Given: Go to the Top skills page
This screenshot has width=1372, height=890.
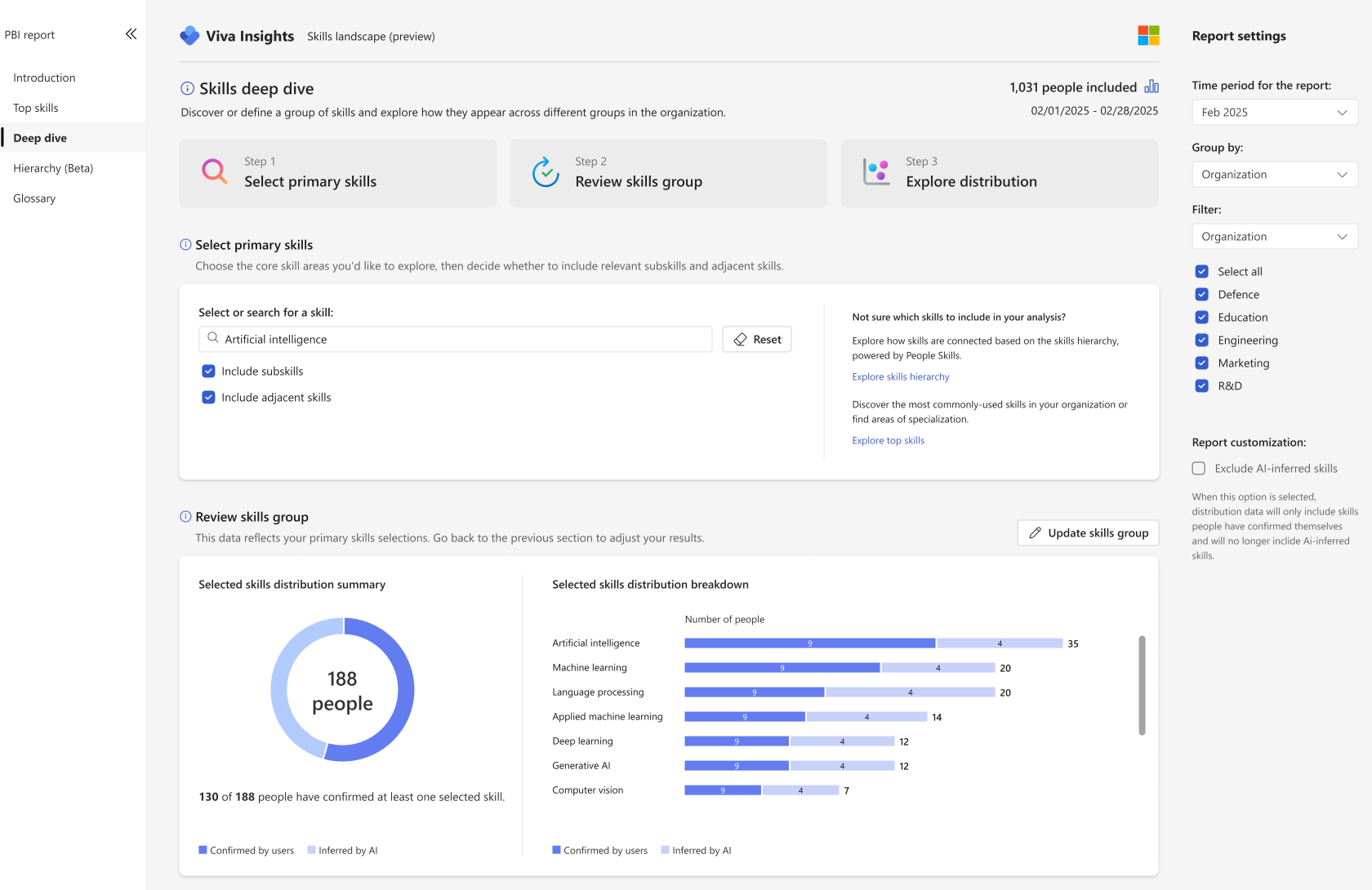Looking at the screenshot, I should pos(36,108).
